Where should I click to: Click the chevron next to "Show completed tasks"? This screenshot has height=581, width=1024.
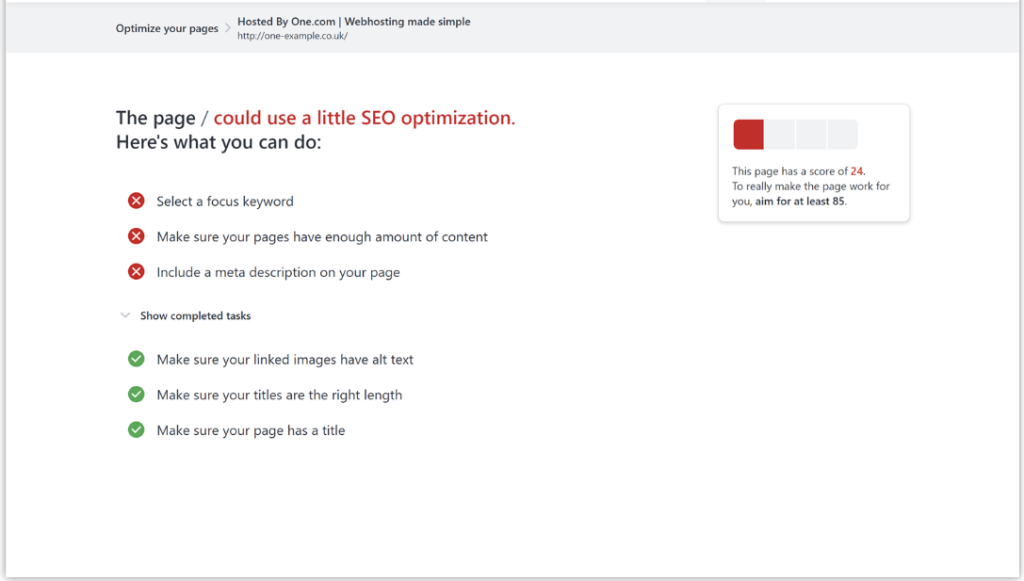coord(125,315)
